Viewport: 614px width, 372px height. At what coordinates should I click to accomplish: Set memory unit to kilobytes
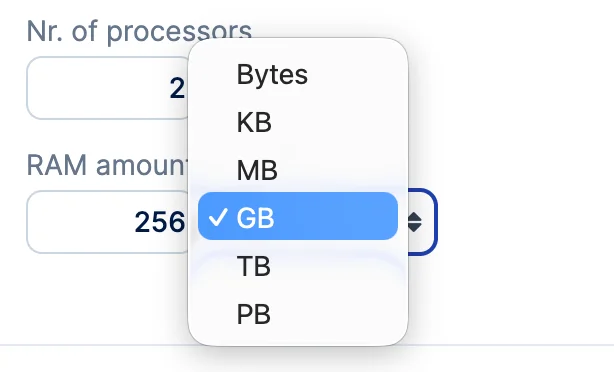coord(298,122)
